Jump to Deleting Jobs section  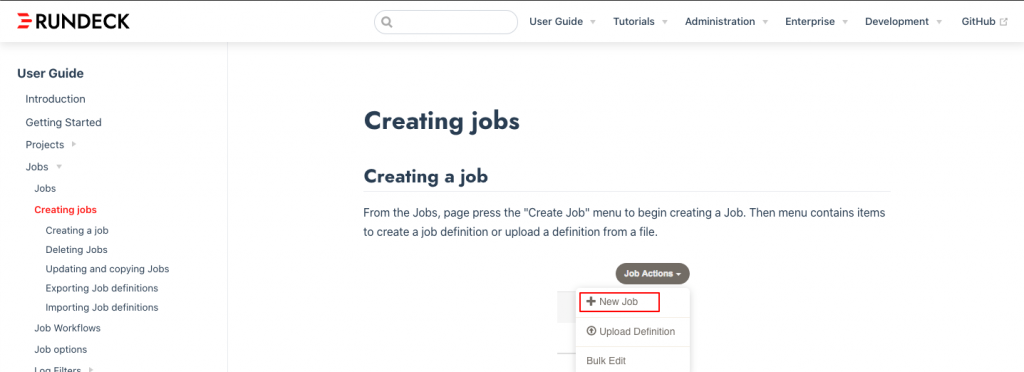(x=76, y=249)
